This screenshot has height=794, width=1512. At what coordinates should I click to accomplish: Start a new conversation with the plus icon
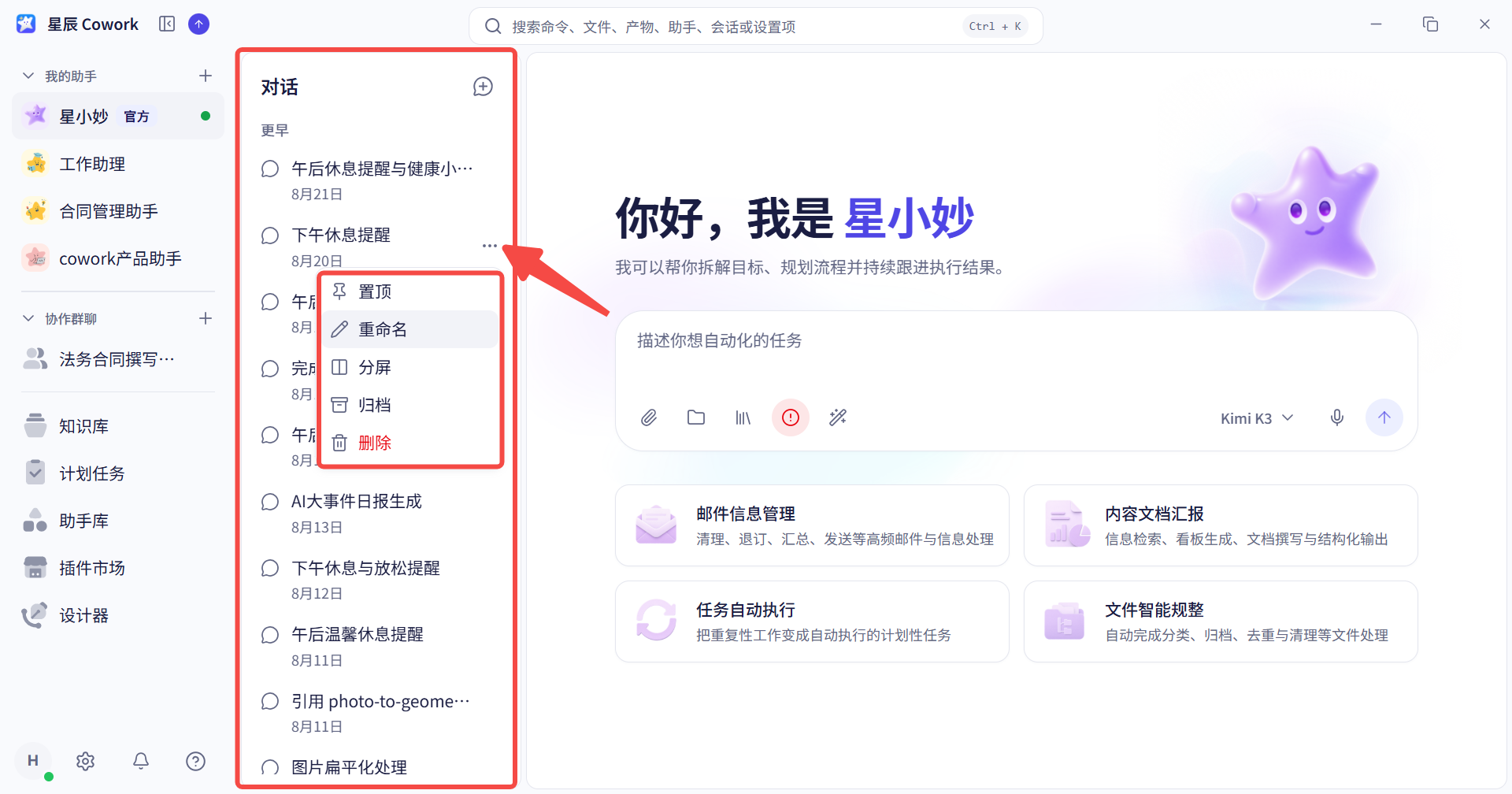pos(483,87)
